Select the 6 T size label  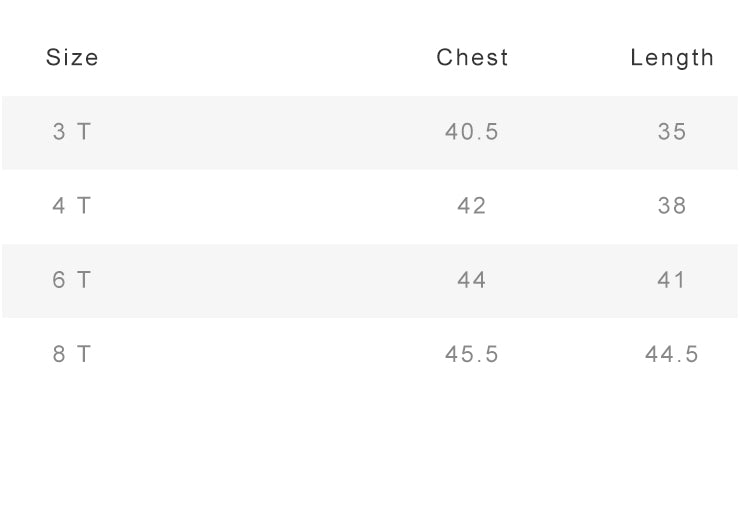71,280
